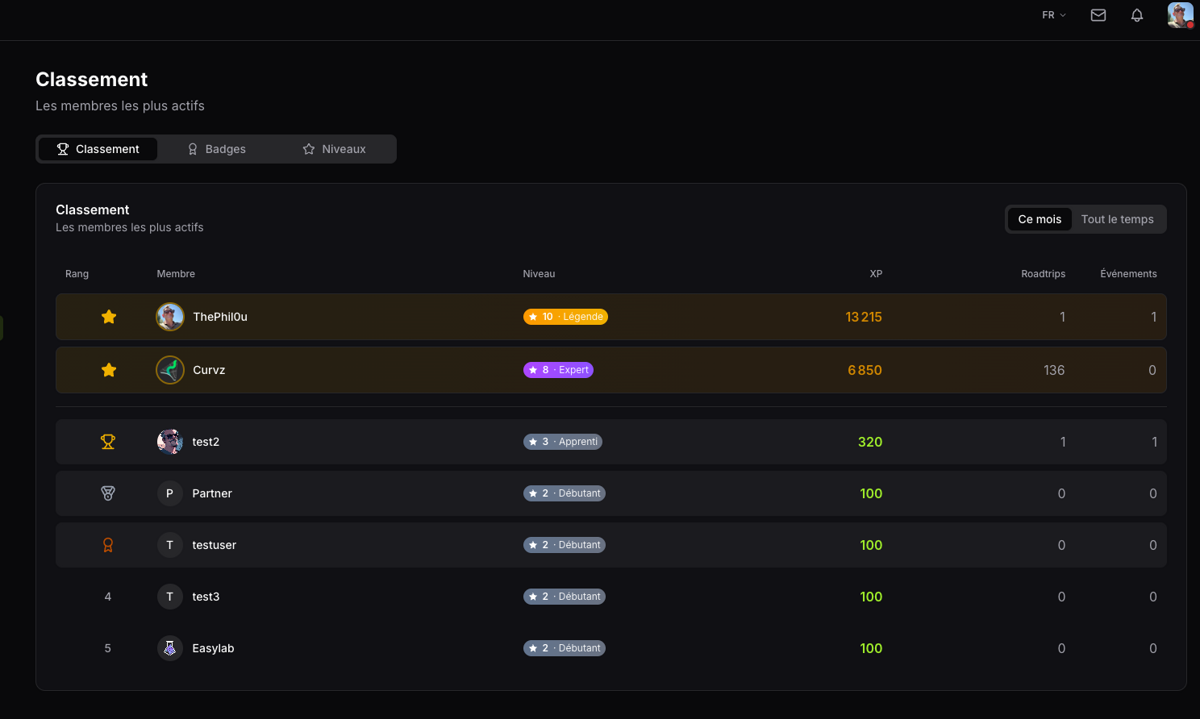Open the user profile avatar menu
Screen dimensions: 1200x719
(x=1180, y=15)
